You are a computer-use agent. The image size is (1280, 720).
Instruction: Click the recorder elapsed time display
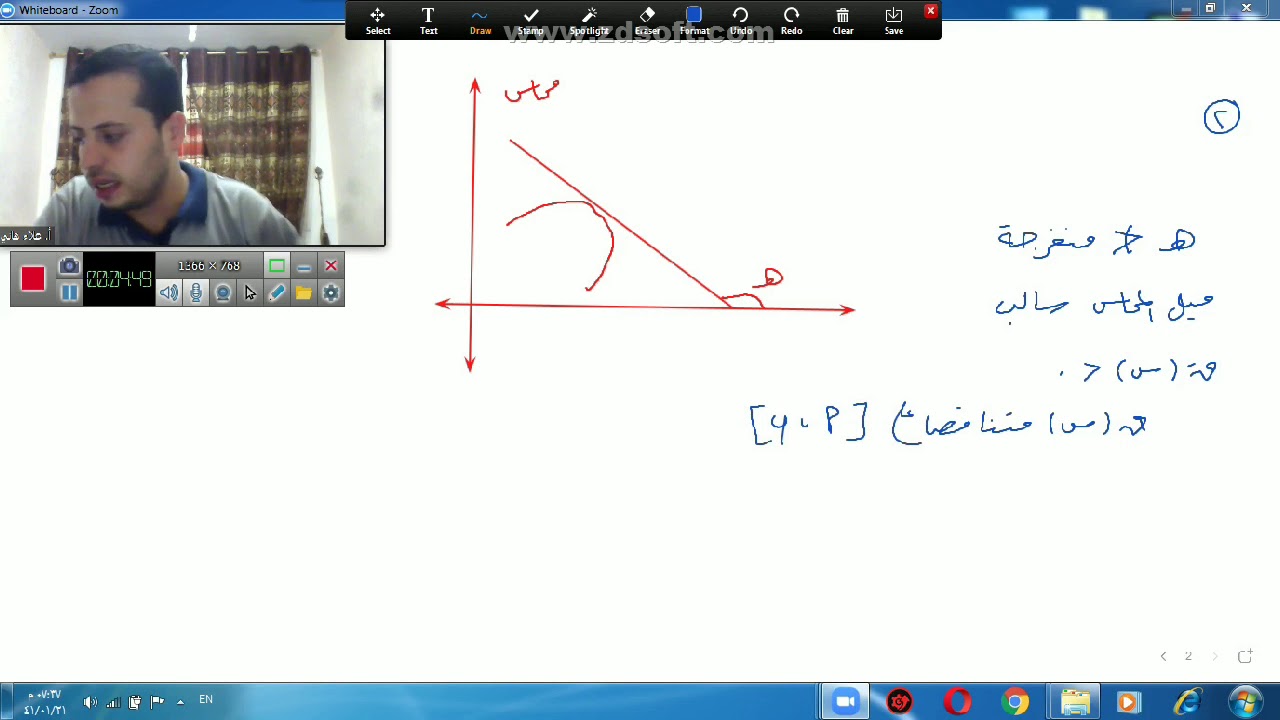[x=119, y=279]
